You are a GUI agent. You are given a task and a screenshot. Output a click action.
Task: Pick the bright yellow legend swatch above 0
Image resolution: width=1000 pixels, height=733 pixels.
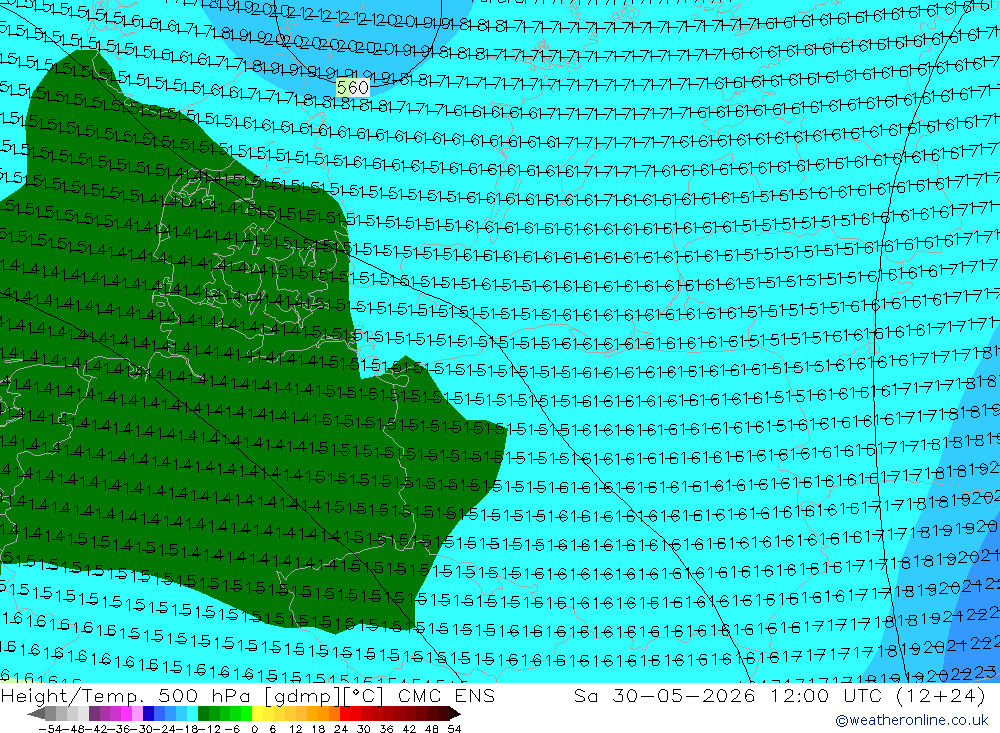pos(258,713)
